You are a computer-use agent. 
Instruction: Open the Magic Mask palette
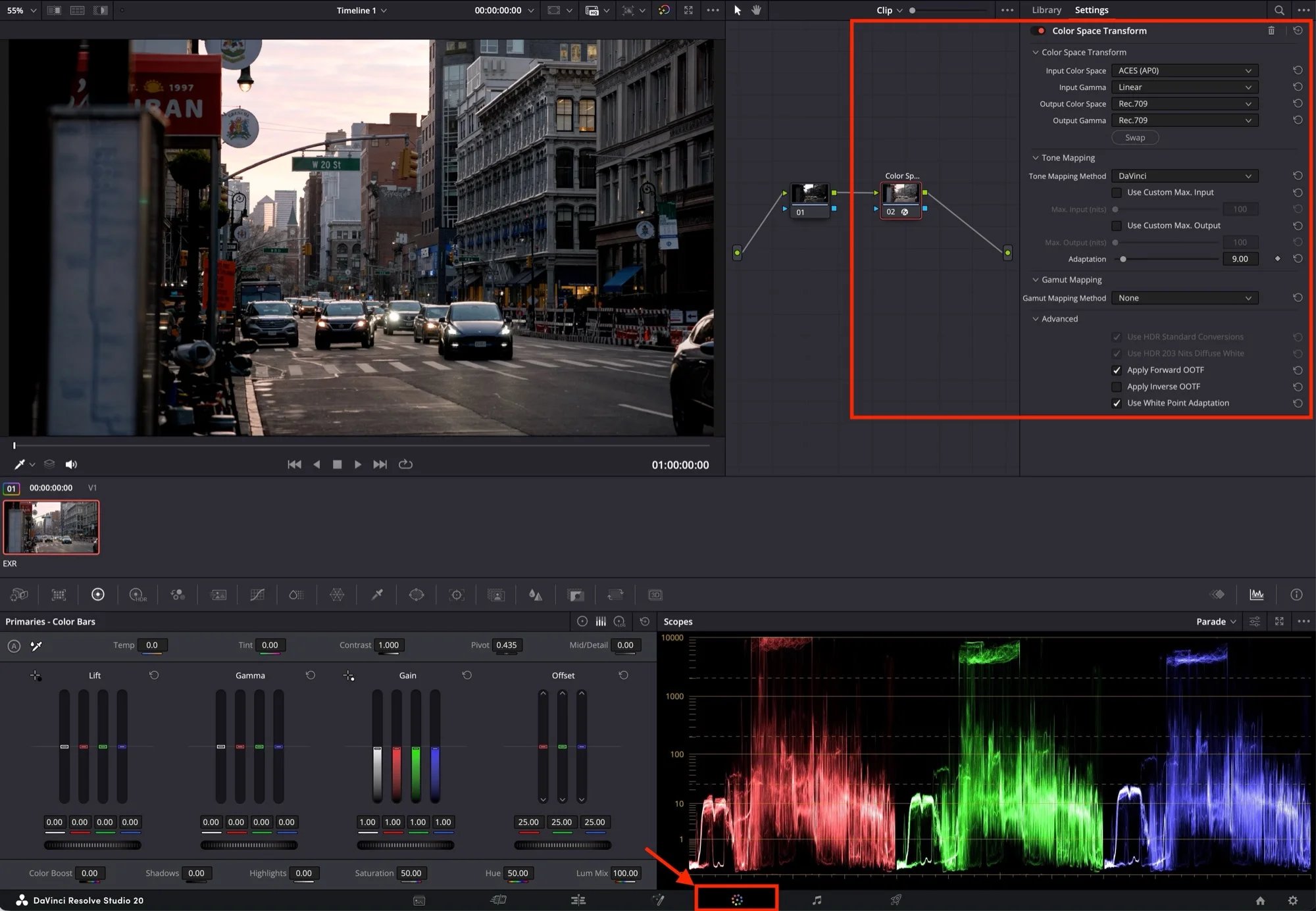click(x=496, y=595)
